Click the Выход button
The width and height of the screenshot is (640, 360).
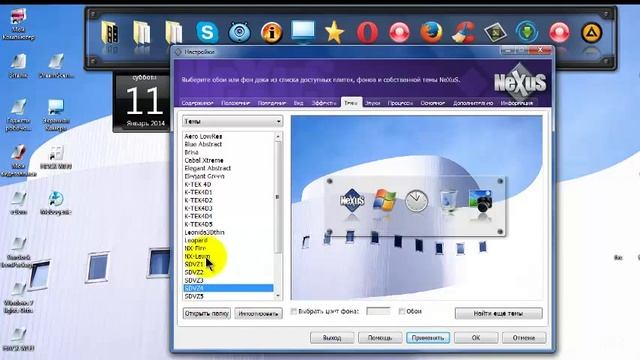[332, 338]
